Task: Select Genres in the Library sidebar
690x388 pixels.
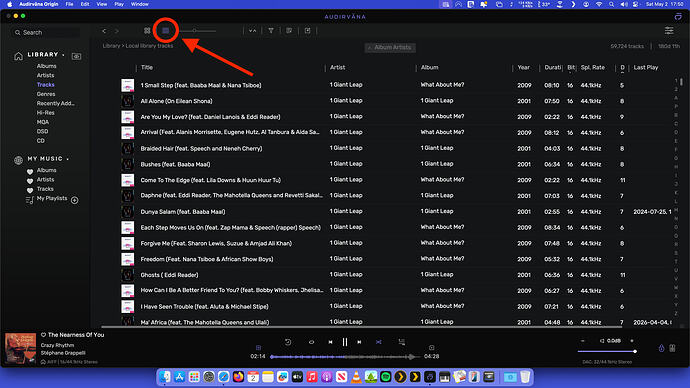Action: pos(46,94)
